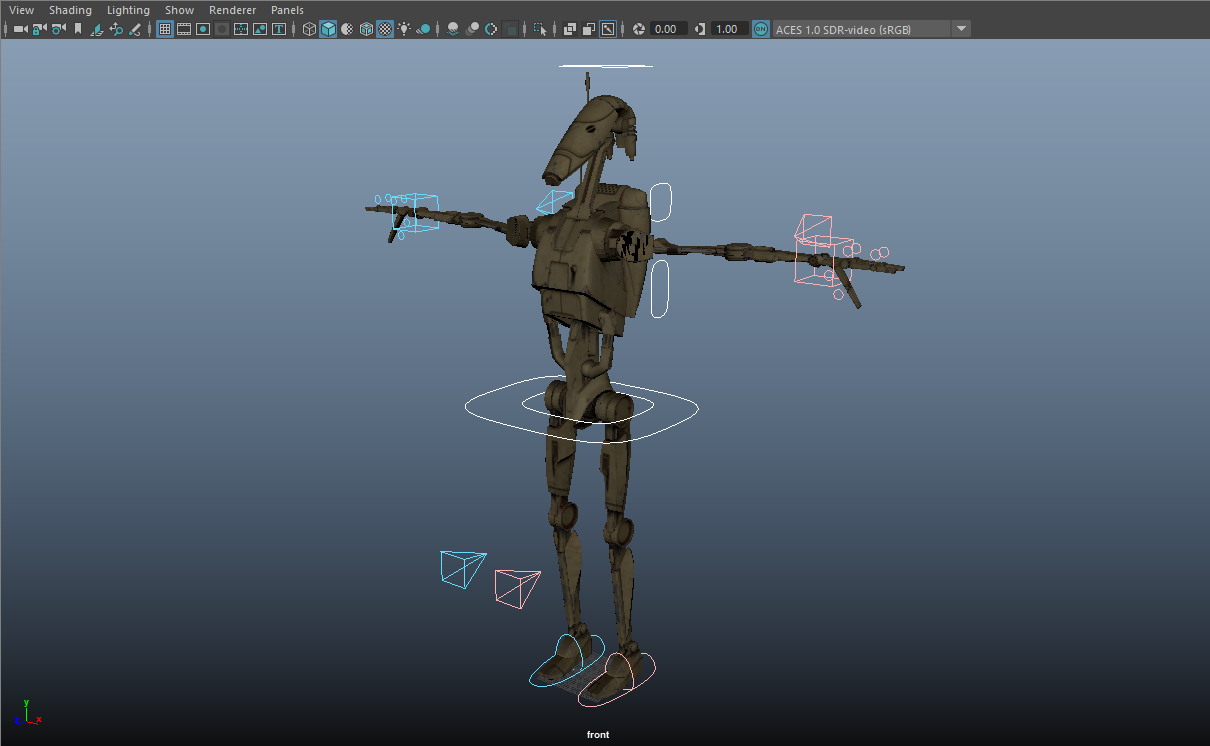The image size is (1210, 746).
Task: Open the Renderer menu
Action: click(232, 10)
